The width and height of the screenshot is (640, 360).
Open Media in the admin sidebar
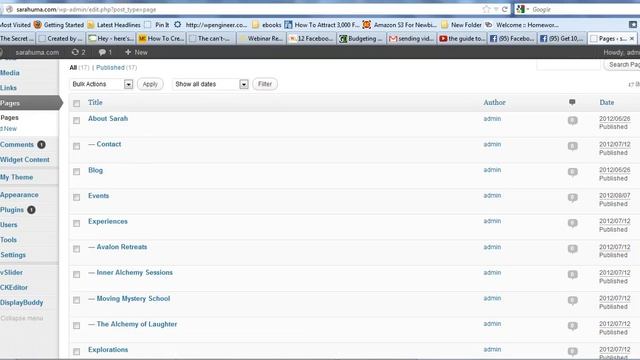pyautogui.click(x=10, y=73)
